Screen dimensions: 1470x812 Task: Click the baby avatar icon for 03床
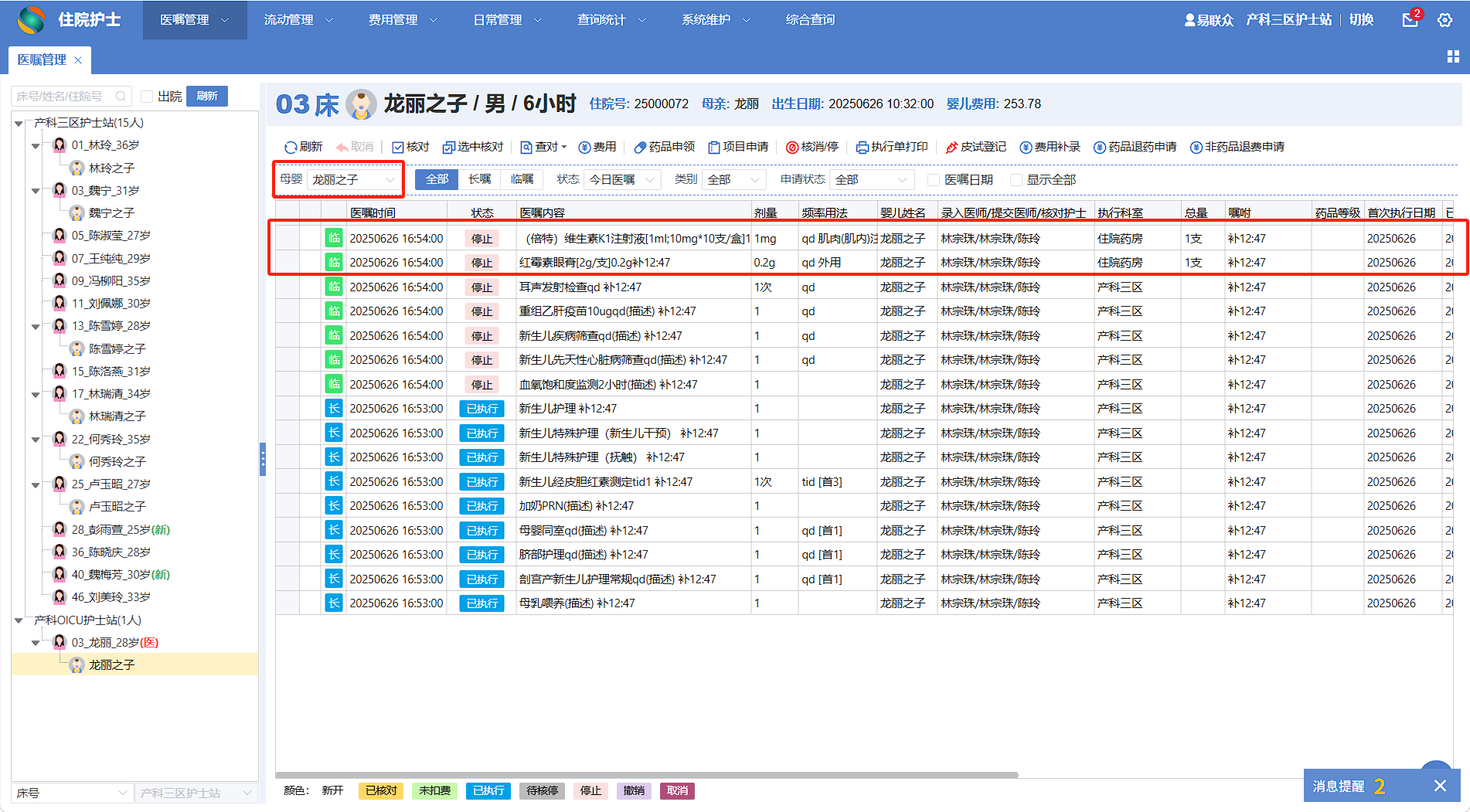[x=361, y=104]
